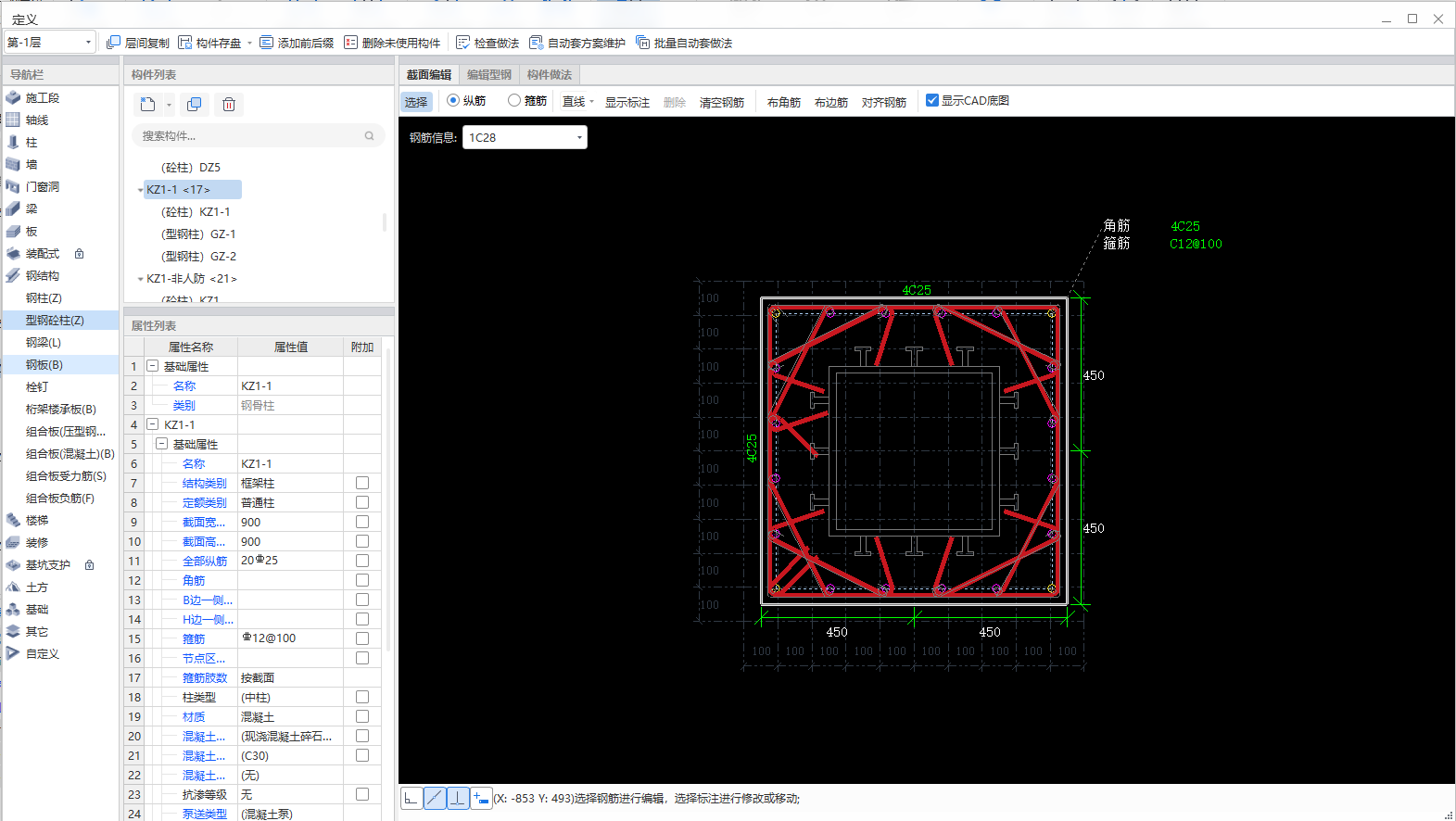This screenshot has width=1456, height=821.
Task: Open the 基坑支护 category
Action: coord(48,564)
